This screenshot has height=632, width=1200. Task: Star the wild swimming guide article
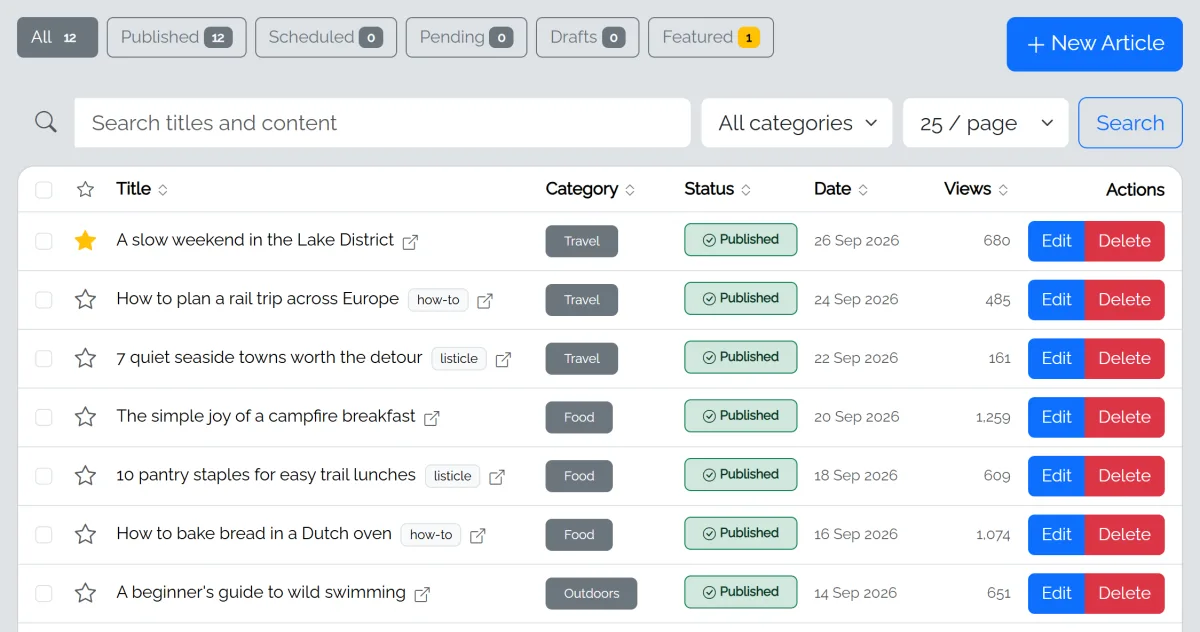coord(86,593)
